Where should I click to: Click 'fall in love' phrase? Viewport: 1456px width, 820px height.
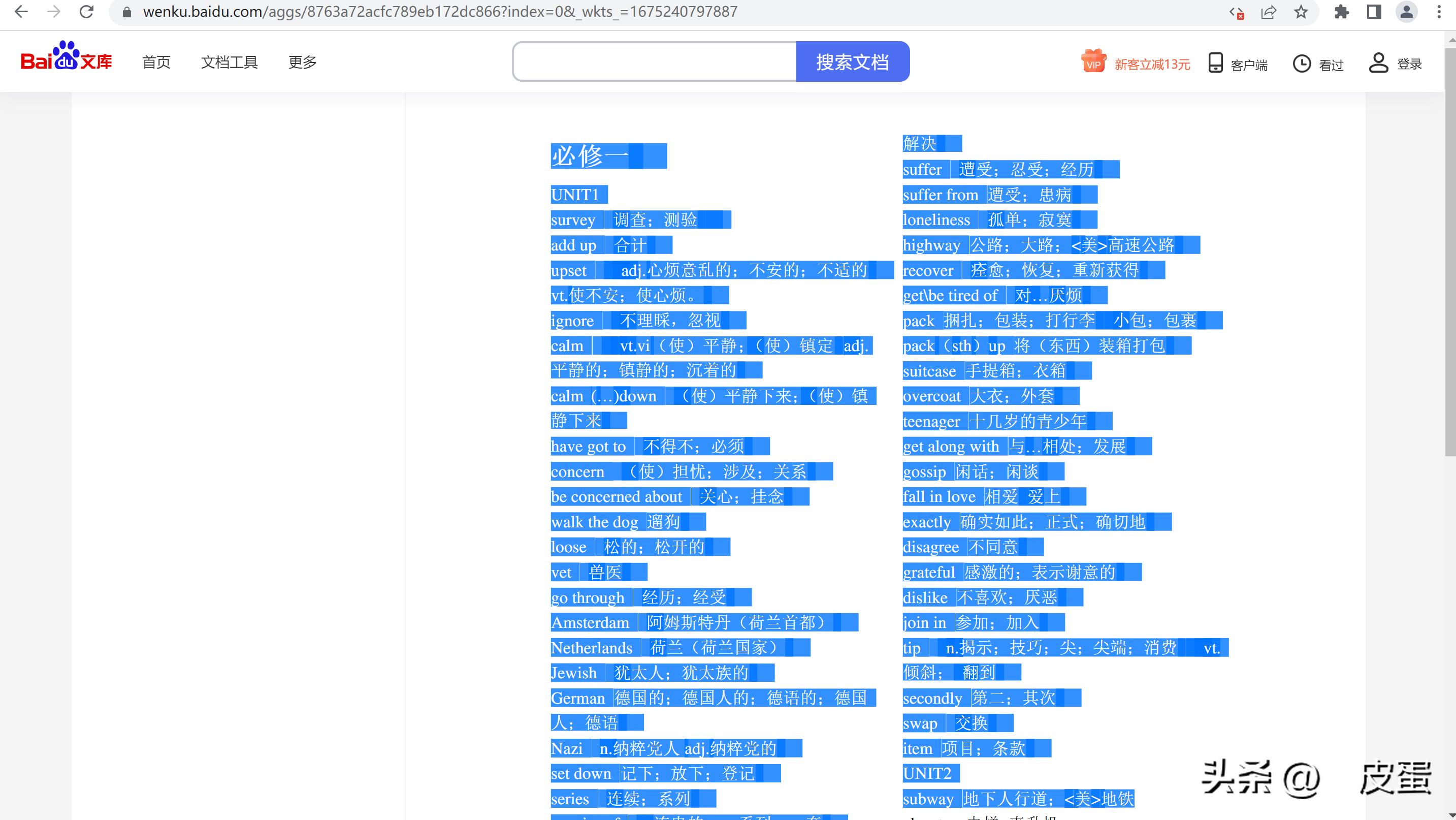pyautogui.click(x=940, y=496)
